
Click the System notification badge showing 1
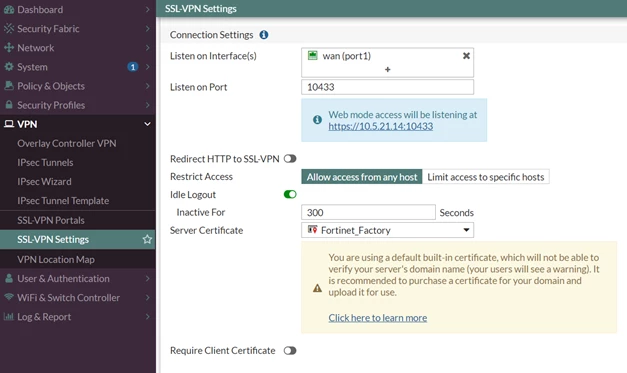coord(133,67)
